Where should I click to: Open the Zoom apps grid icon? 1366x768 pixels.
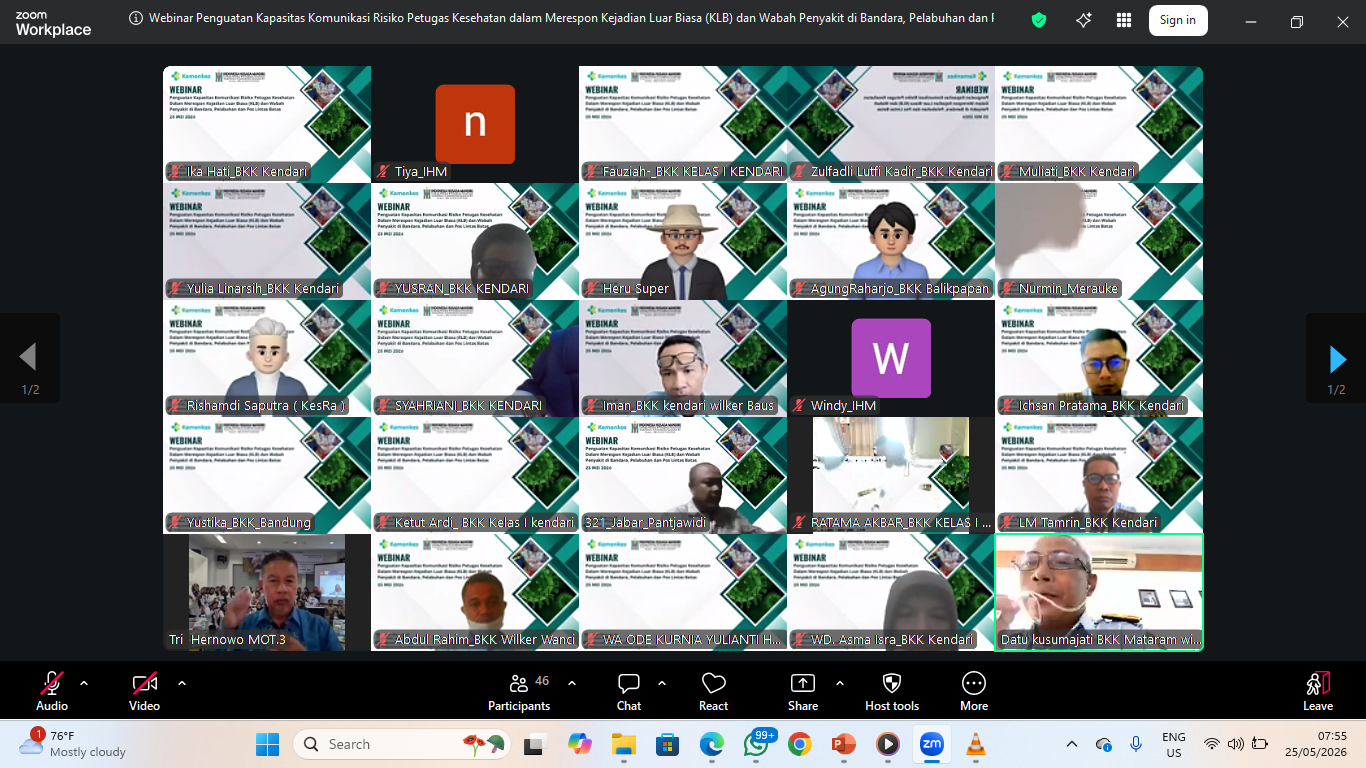pyautogui.click(x=1124, y=20)
